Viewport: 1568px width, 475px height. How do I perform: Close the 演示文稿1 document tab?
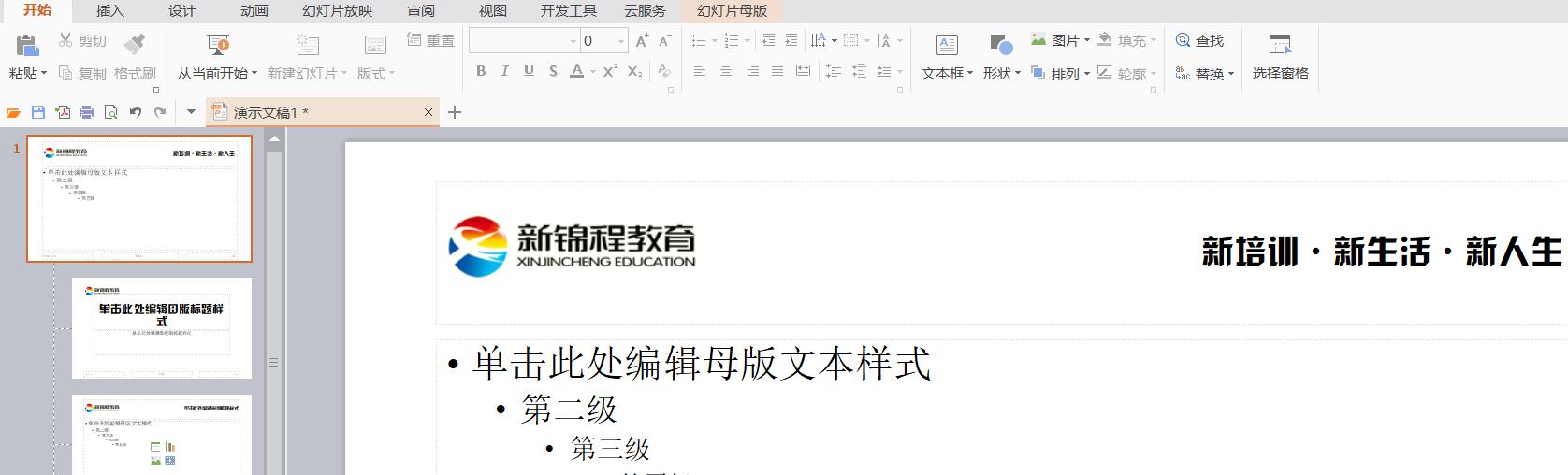[428, 112]
